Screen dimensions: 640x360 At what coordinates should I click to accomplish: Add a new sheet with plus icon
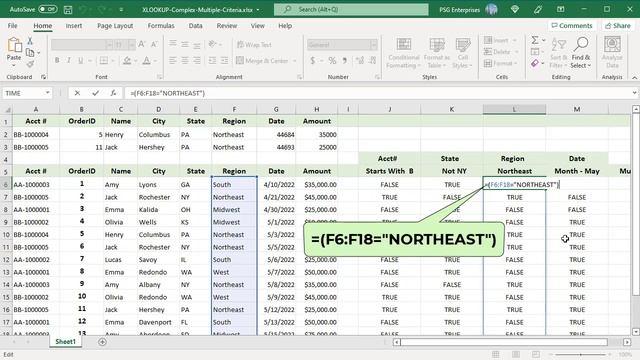102,342
